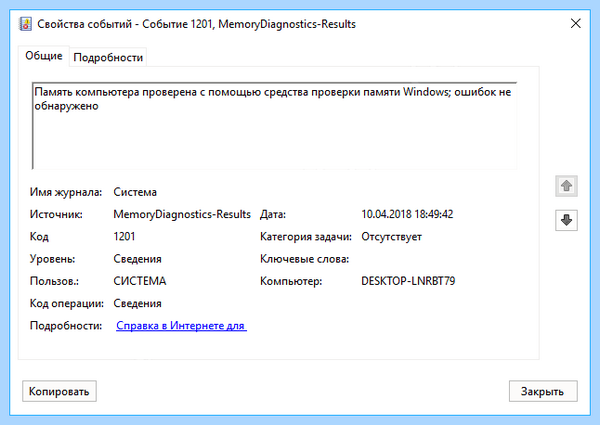This screenshot has height=425, width=600.
Task: Go to previous event with up arrow
Action: click(x=566, y=186)
